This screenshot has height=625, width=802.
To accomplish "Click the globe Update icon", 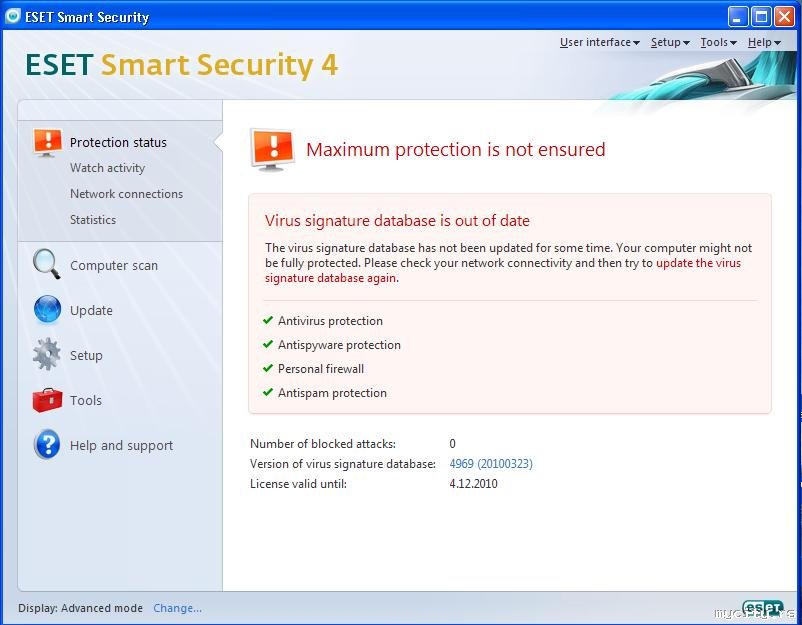I will 47,310.
